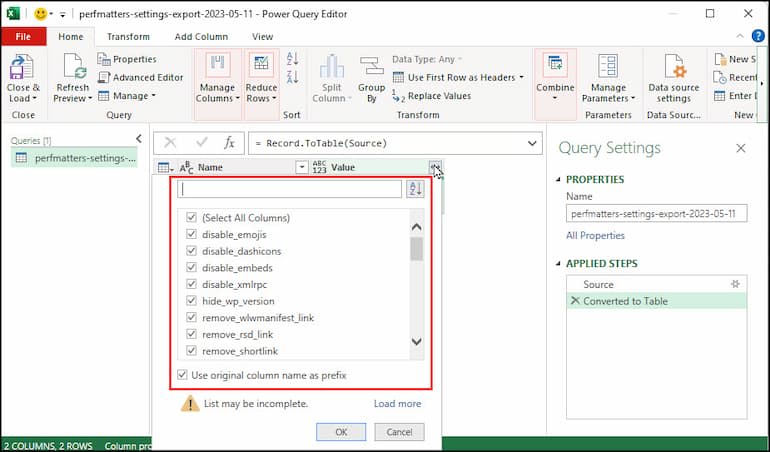Click the Refresh Preview icon
This screenshot has height=452, width=770.
74,67
